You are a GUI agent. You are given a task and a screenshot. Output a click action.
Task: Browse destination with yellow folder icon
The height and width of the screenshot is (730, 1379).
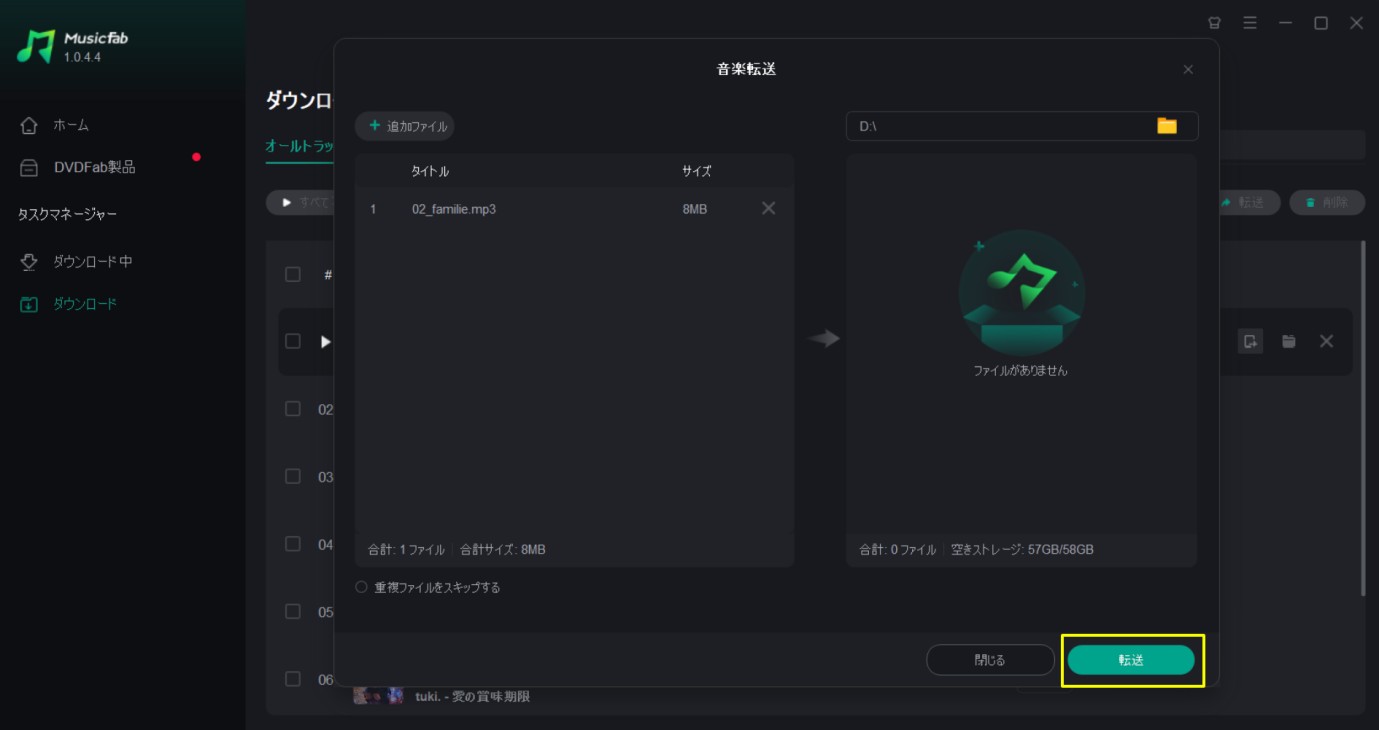(1167, 126)
